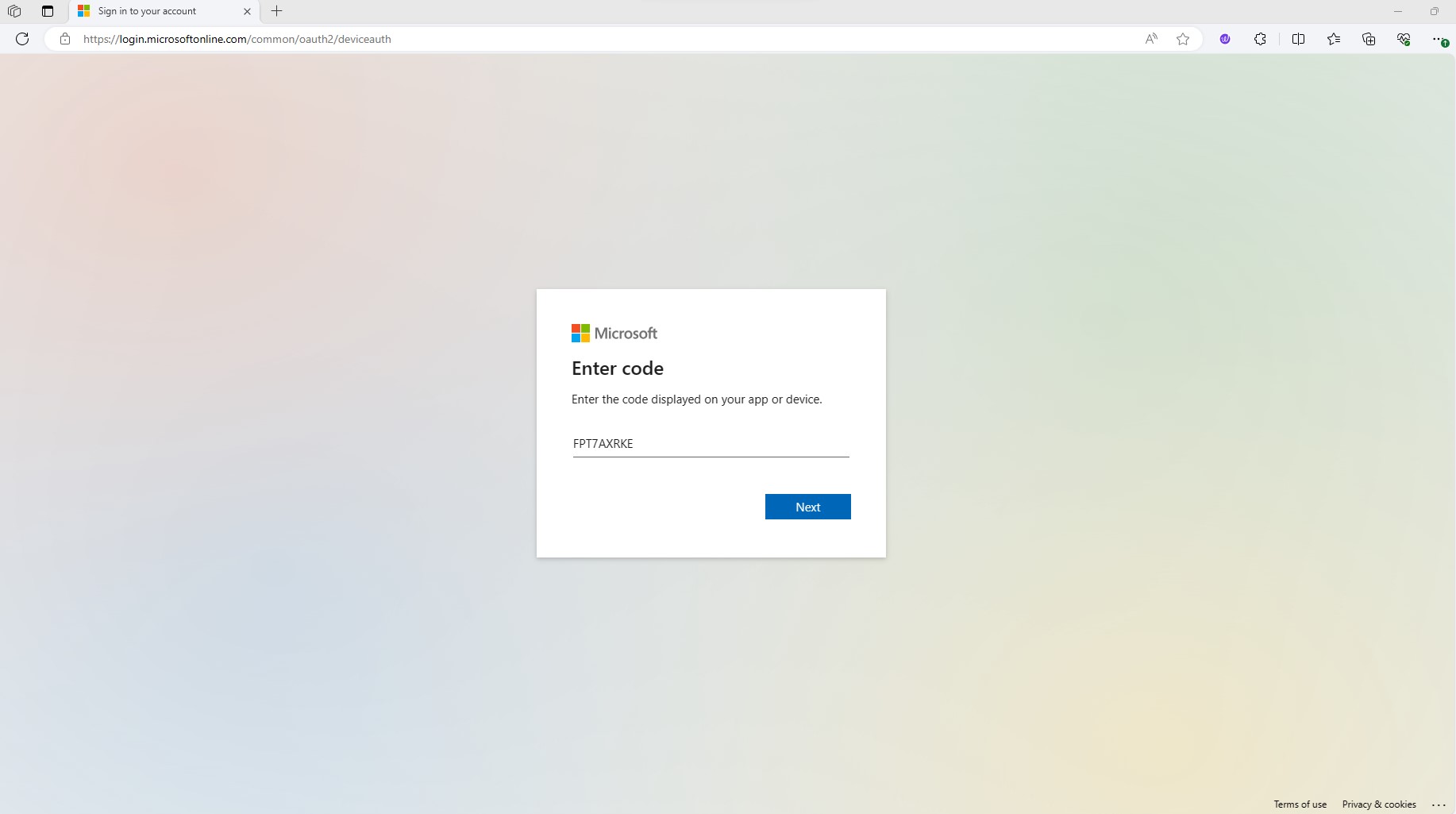
Task: Open Favorites list icon
Action: (x=1334, y=39)
